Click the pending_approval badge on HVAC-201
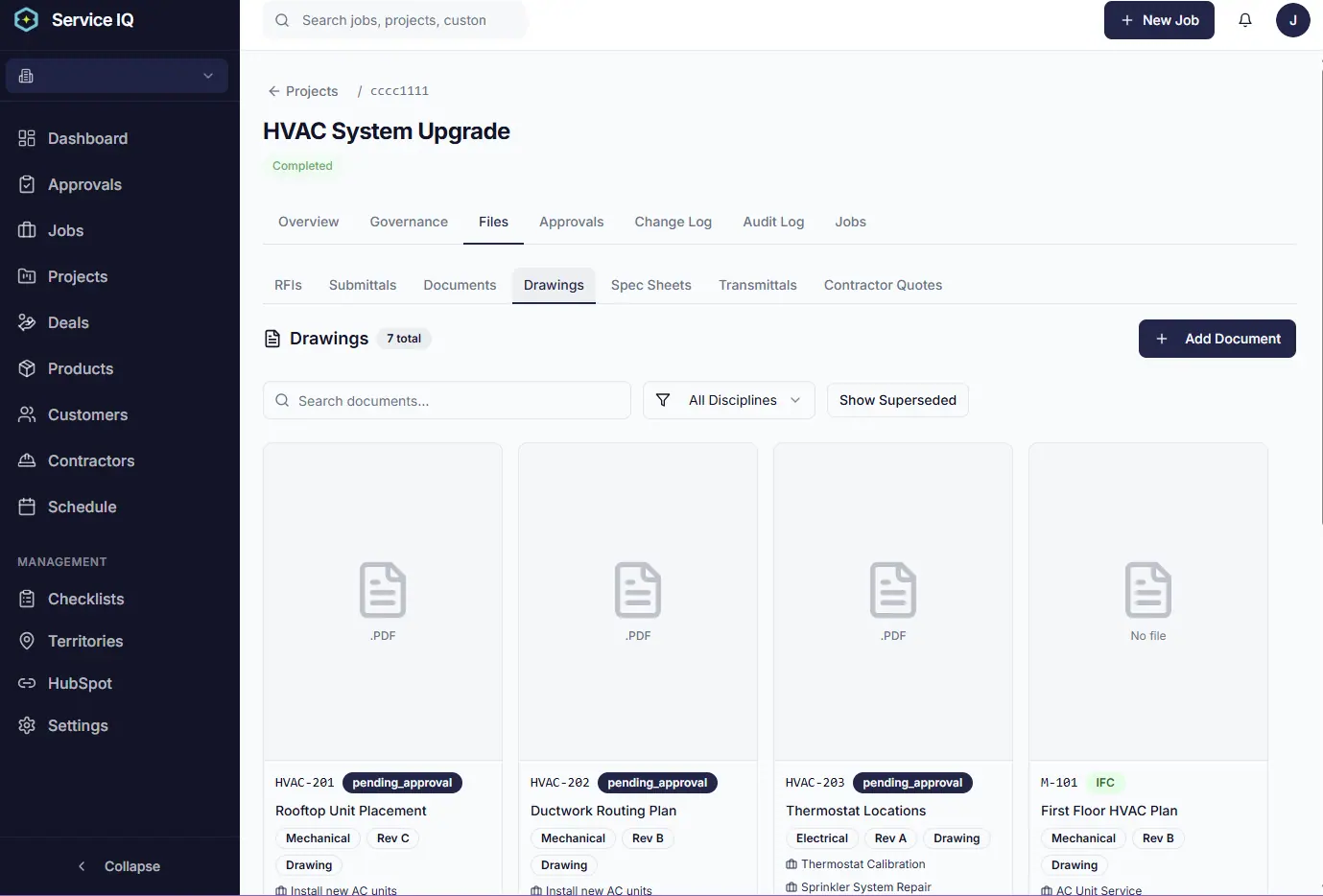 402,783
